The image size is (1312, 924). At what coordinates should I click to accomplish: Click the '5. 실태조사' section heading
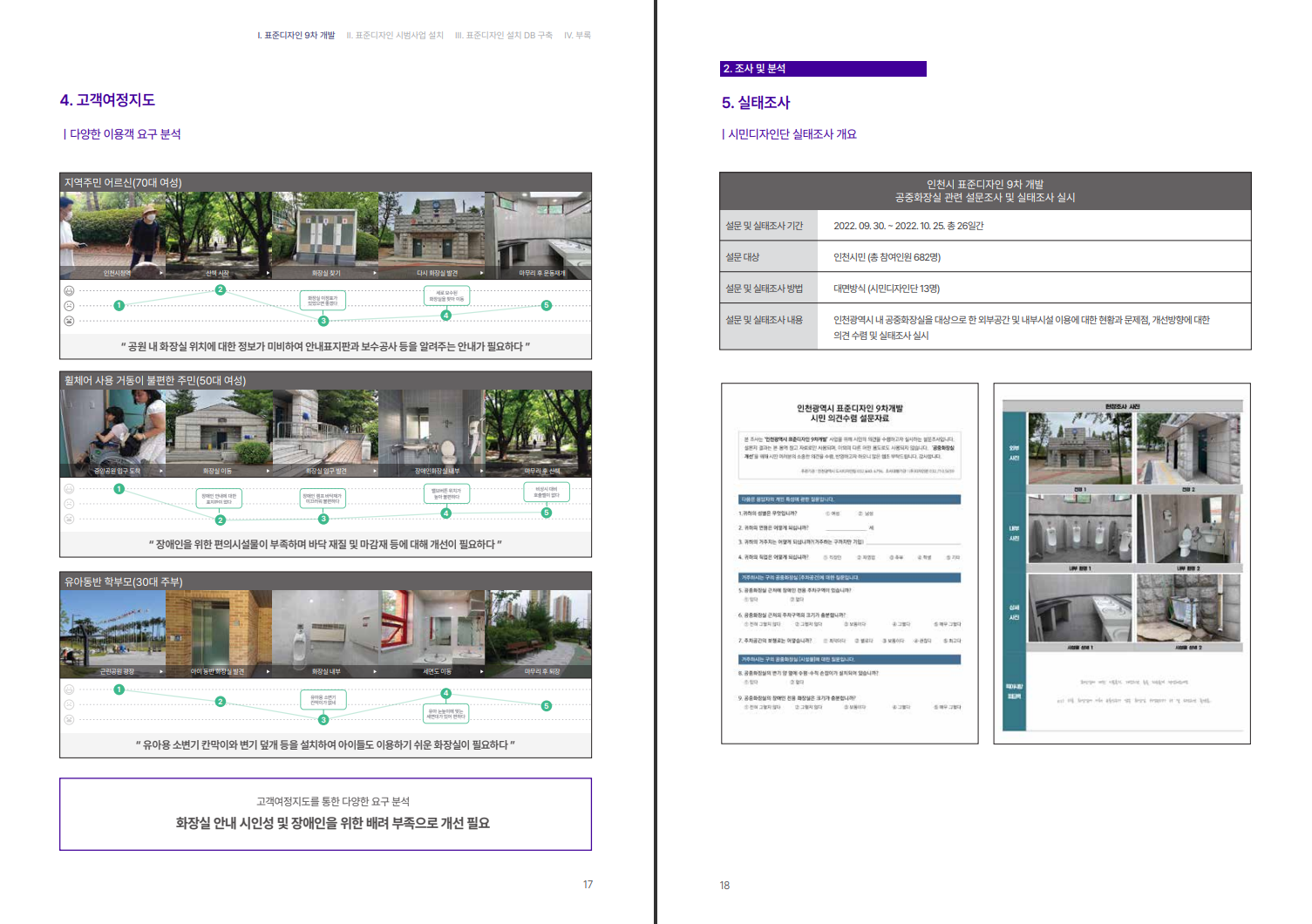point(755,103)
